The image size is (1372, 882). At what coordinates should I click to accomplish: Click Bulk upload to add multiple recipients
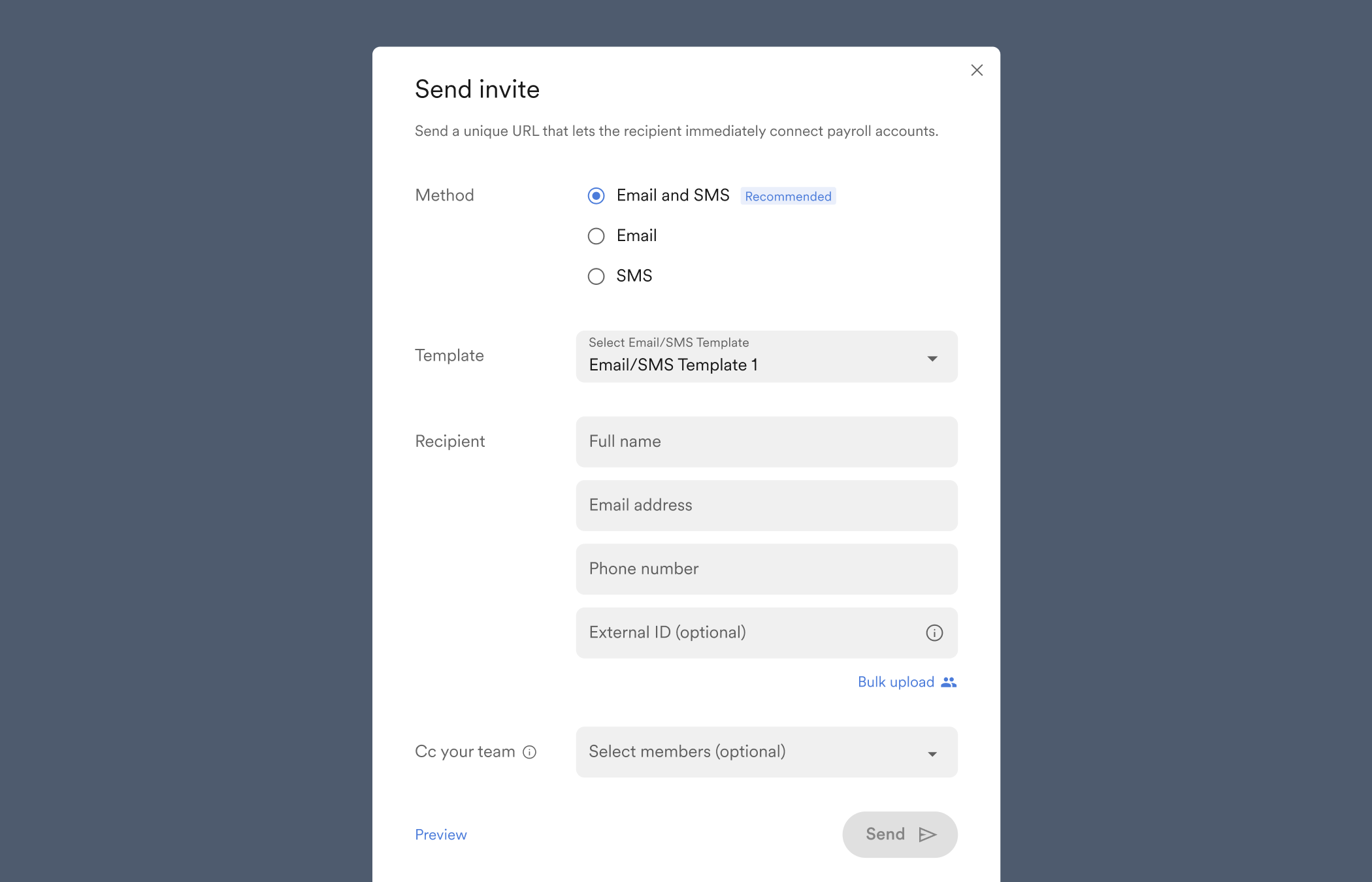click(896, 681)
